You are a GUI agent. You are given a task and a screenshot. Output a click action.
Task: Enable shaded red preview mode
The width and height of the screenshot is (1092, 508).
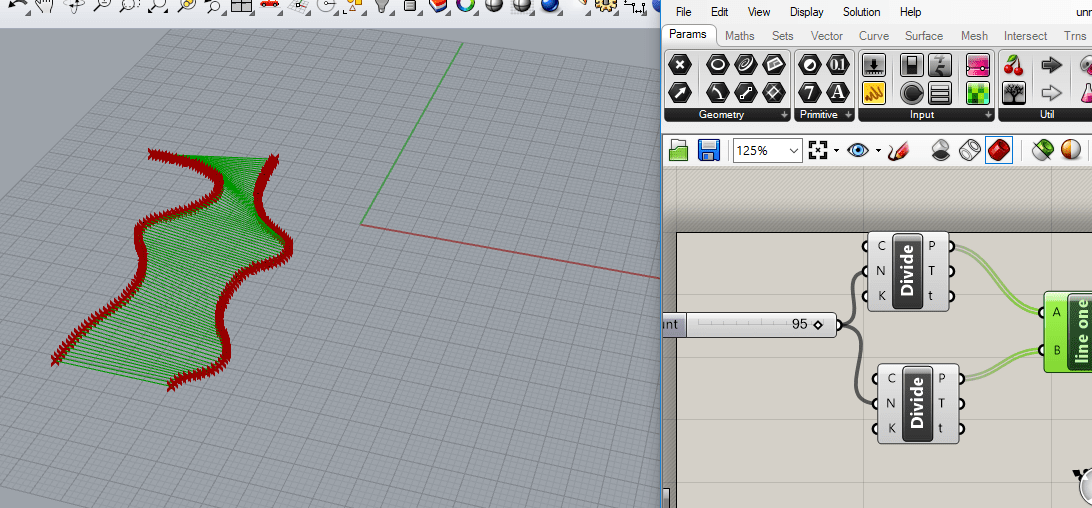point(999,150)
